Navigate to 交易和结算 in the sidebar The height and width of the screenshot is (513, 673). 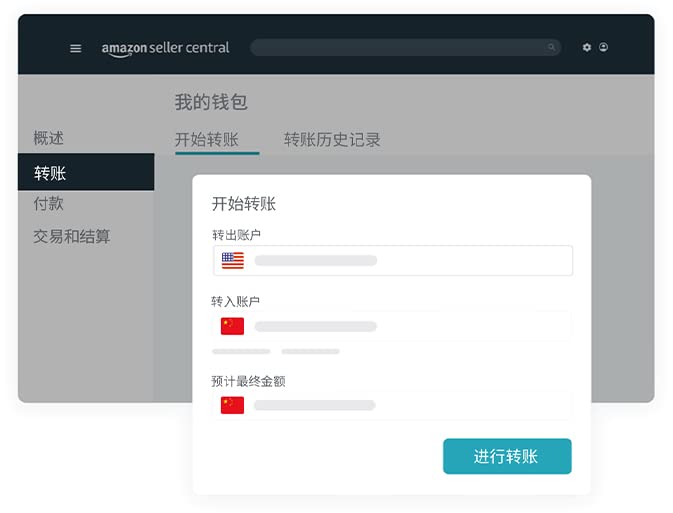coord(71,237)
